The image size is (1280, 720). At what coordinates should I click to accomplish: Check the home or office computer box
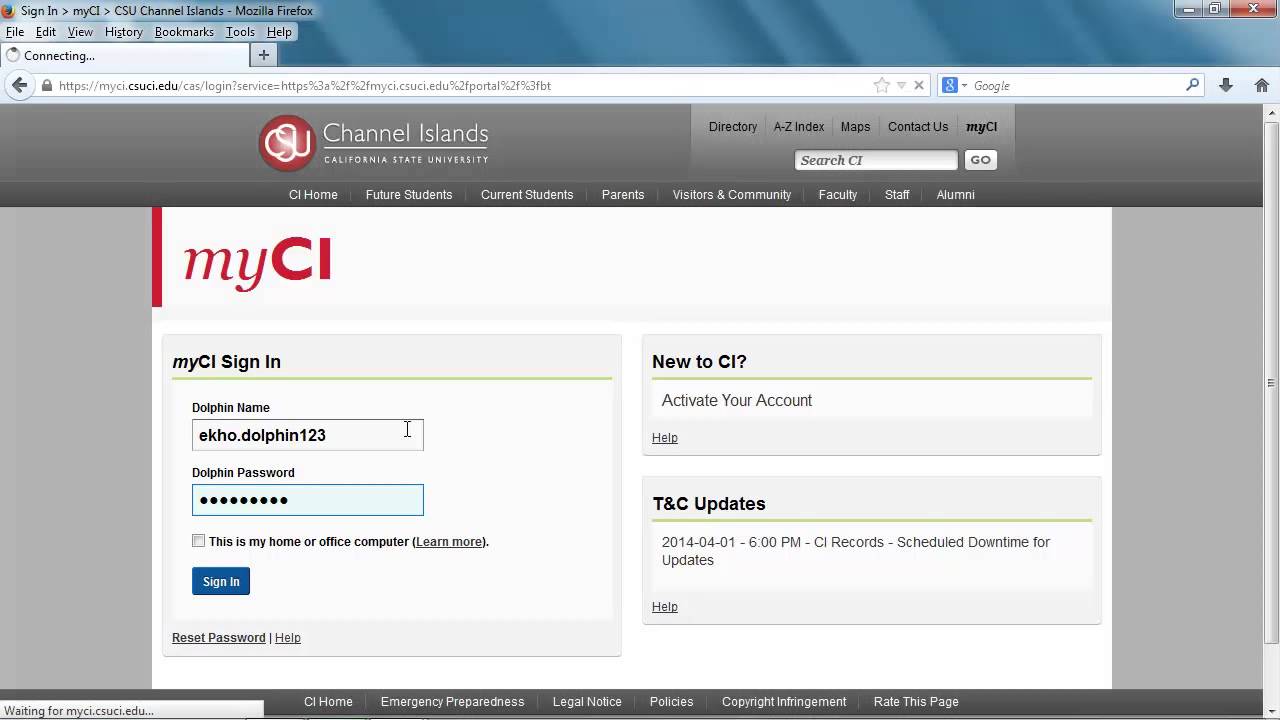tap(198, 541)
